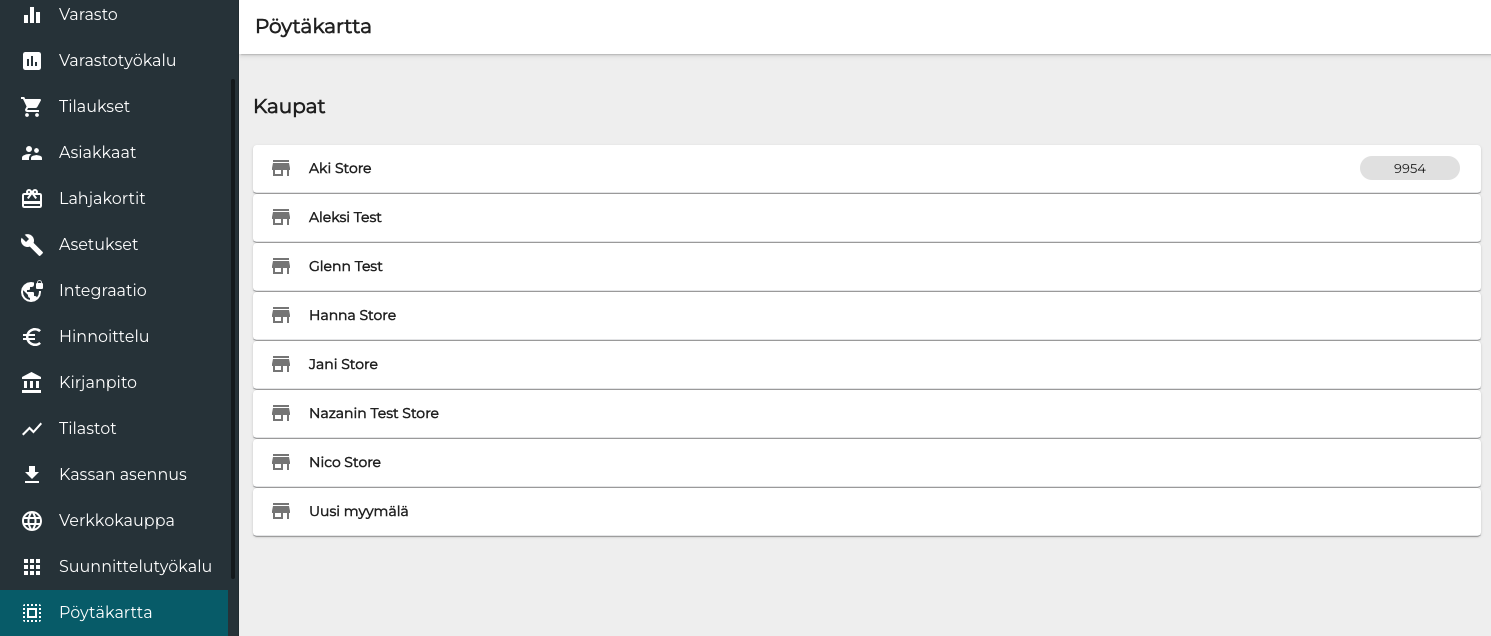The height and width of the screenshot is (636, 1491).
Task: Click the Verkkokauppa globe icon
Action: [x=32, y=521]
